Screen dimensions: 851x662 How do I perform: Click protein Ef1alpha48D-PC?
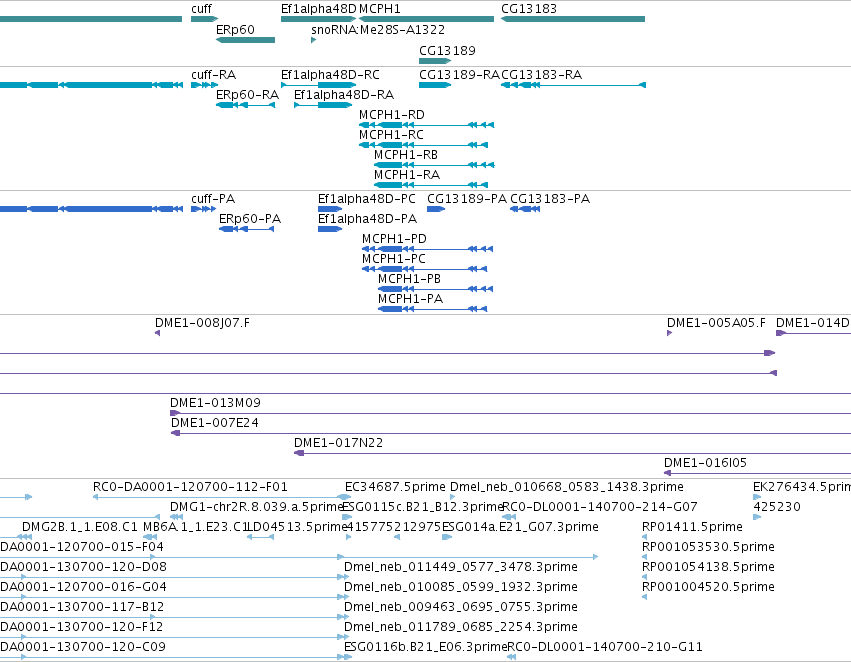pos(367,199)
